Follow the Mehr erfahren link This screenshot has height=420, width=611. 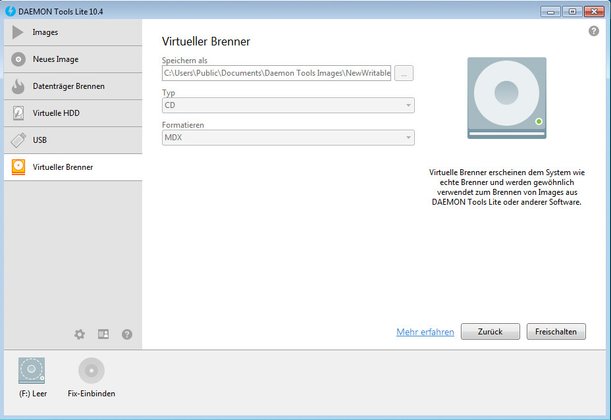point(425,332)
